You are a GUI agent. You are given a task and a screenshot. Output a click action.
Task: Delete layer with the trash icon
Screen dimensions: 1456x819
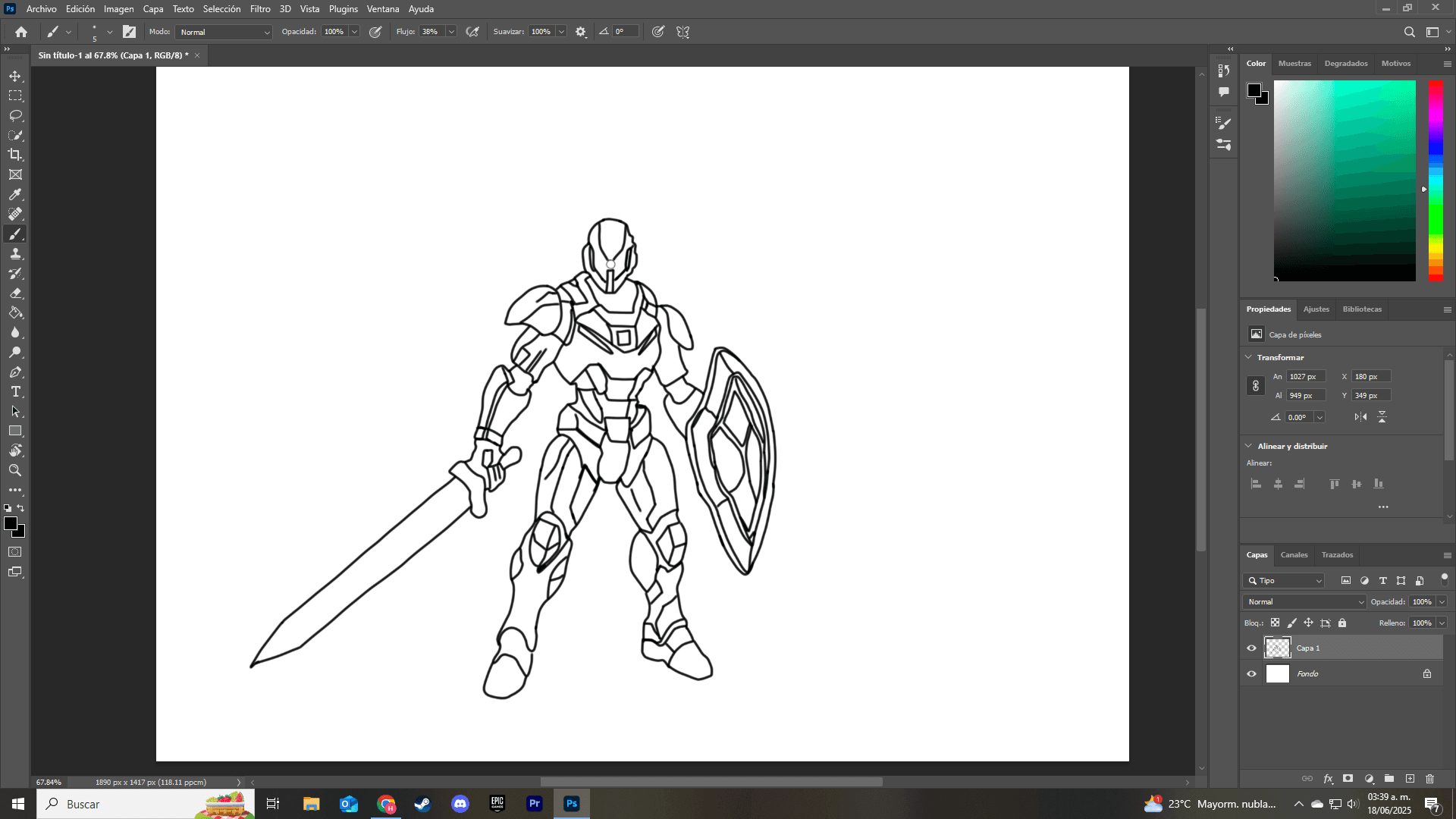pyautogui.click(x=1429, y=779)
